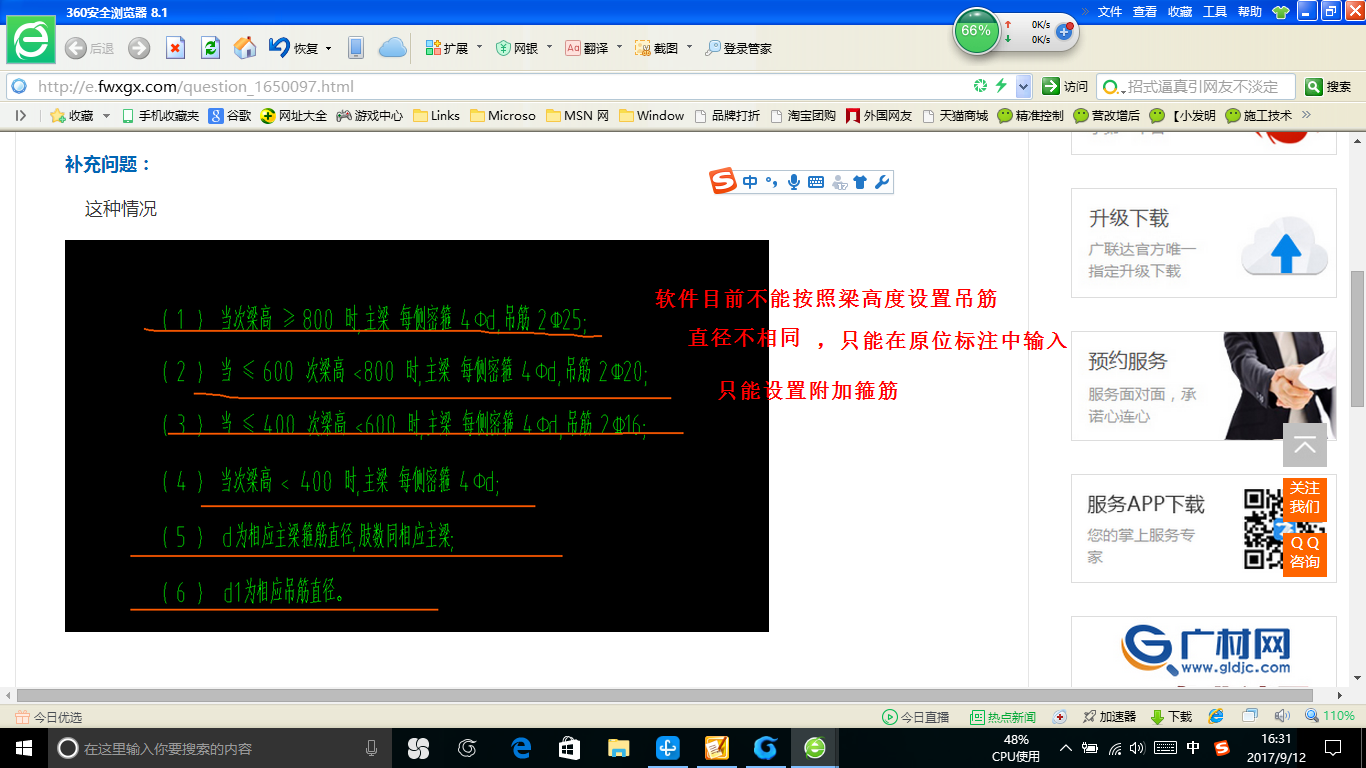The image size is (1366, 768).
Task: Open the 谷歌 bookmark
Action: [x=230, y=116]
